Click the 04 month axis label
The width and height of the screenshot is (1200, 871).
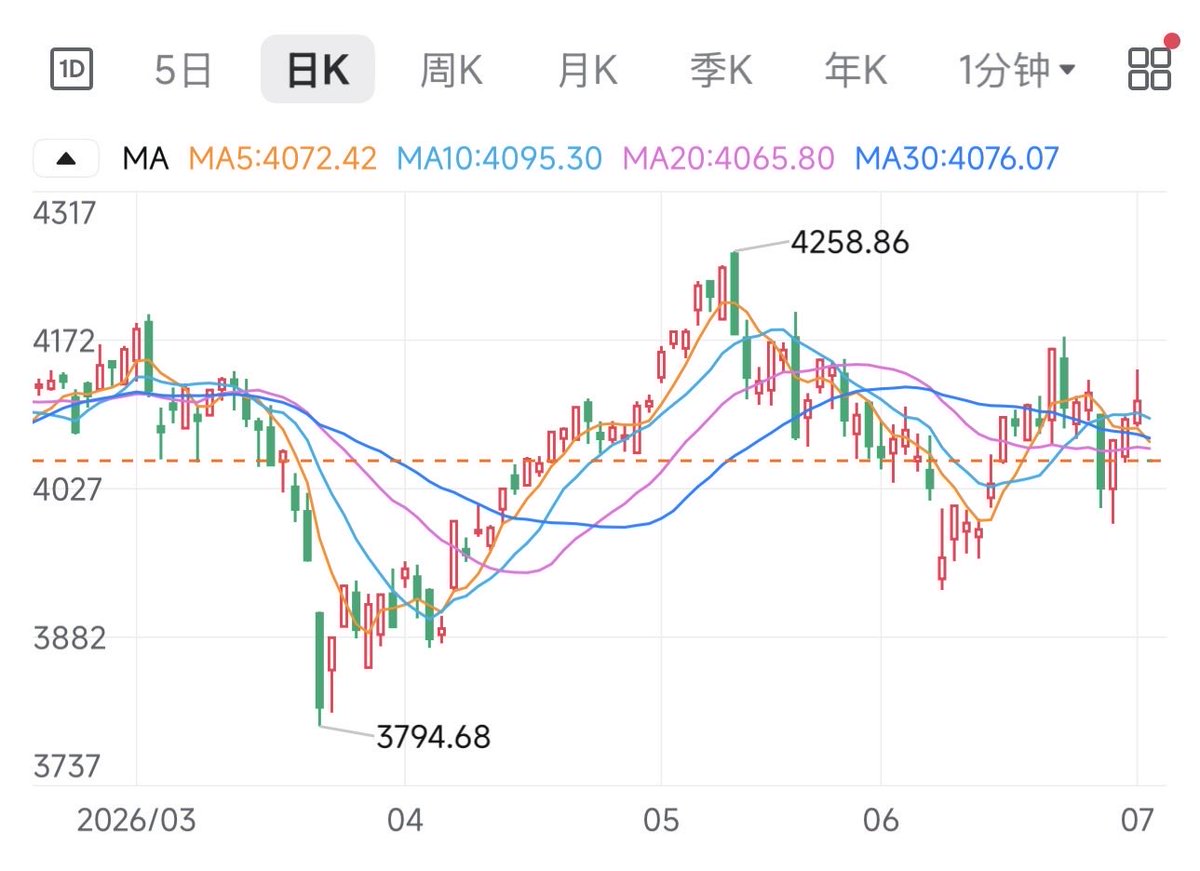tap(405, 821)
